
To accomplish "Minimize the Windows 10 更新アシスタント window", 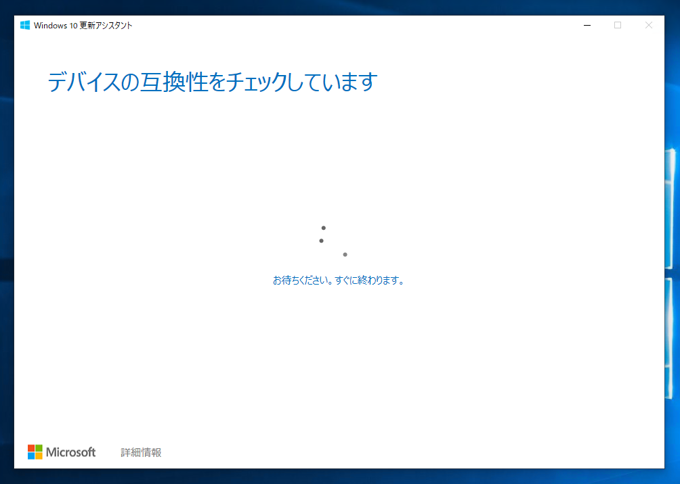I will pos(587,26).
